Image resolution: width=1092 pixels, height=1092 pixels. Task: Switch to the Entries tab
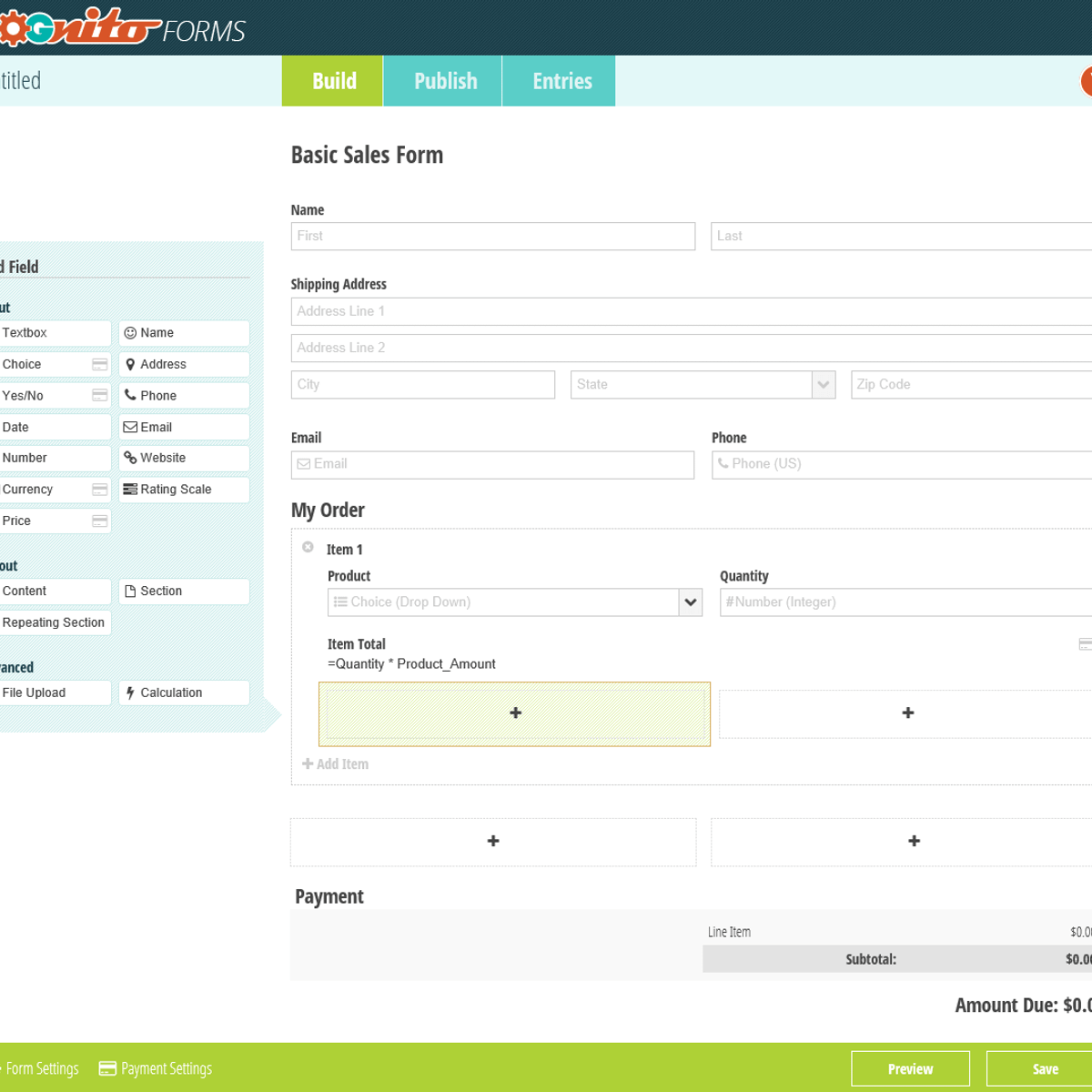tap(560, 81)
